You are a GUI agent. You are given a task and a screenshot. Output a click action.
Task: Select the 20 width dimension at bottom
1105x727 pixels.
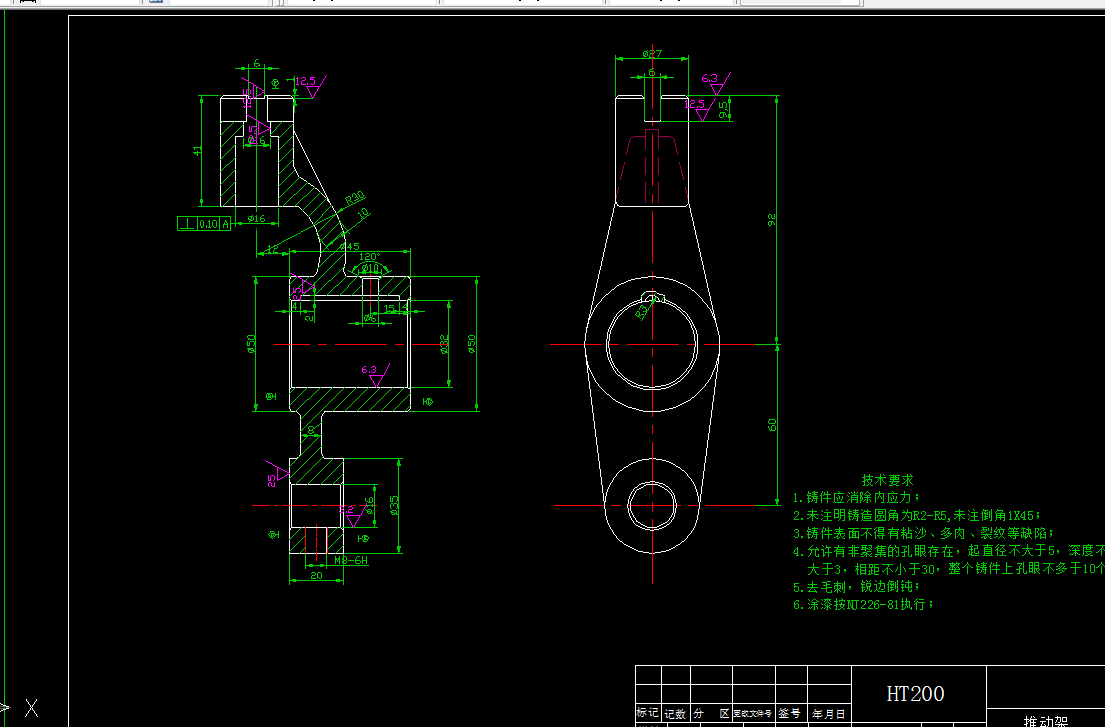(x=316, y=576)
